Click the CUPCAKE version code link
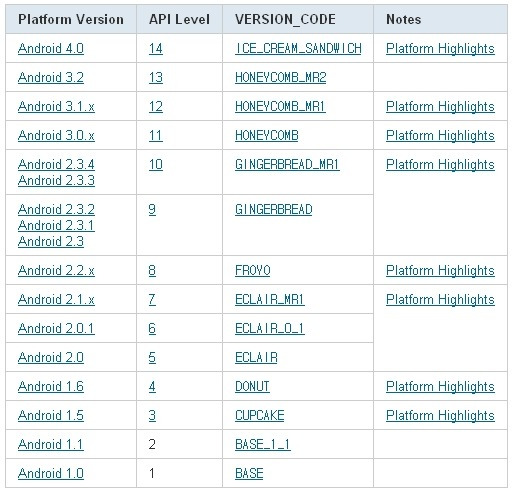The width and height of the screenshot is (514, 495). click(260, 415)
